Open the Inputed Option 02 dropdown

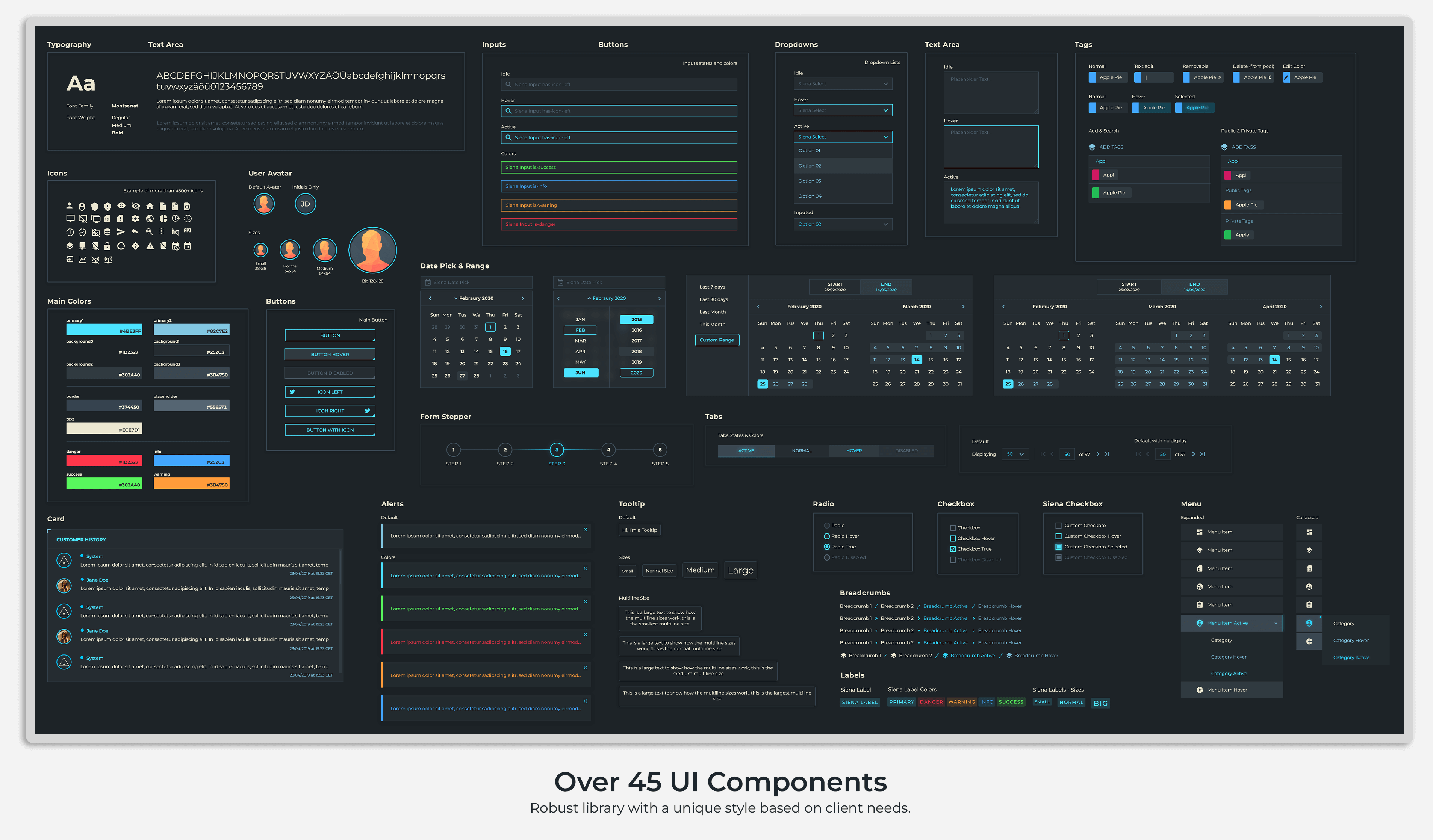843,225
